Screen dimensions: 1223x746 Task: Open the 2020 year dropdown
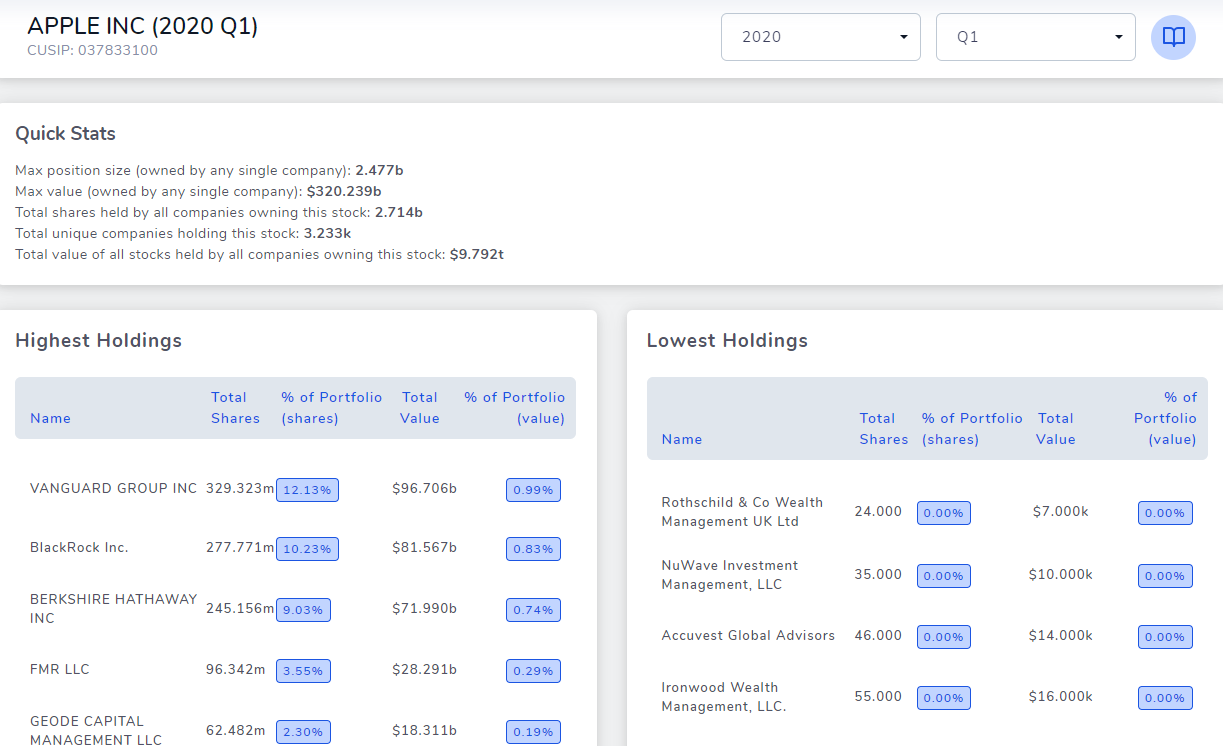click(x=821, y=37)
